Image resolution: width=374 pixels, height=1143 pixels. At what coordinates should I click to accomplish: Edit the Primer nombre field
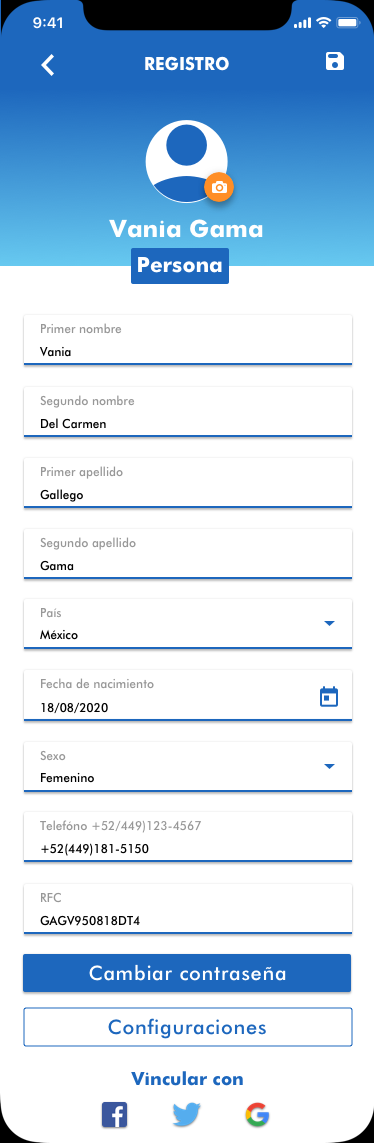[188, 340]
